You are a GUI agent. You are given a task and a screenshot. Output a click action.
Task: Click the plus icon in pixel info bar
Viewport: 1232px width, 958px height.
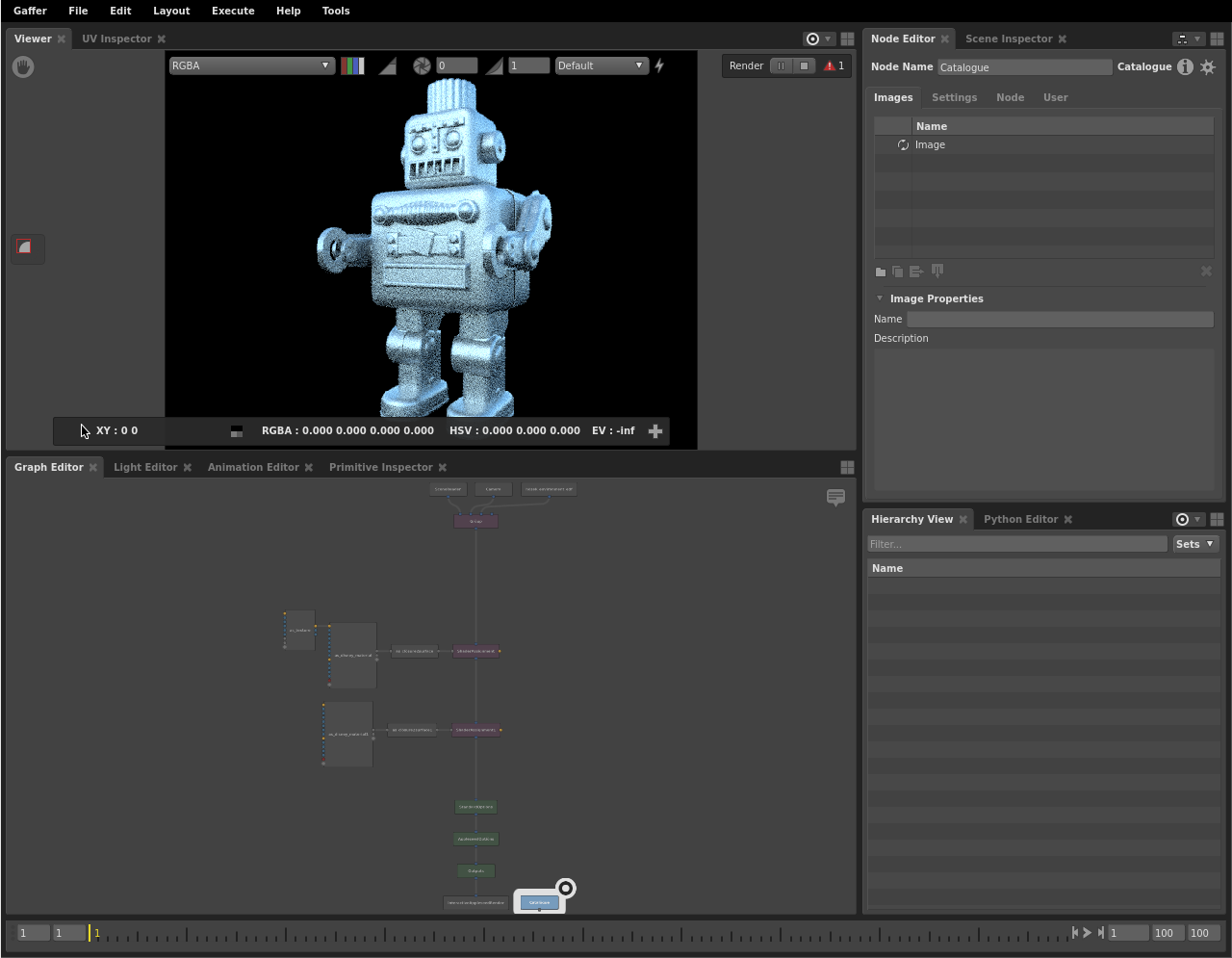[x=655, y=431]
